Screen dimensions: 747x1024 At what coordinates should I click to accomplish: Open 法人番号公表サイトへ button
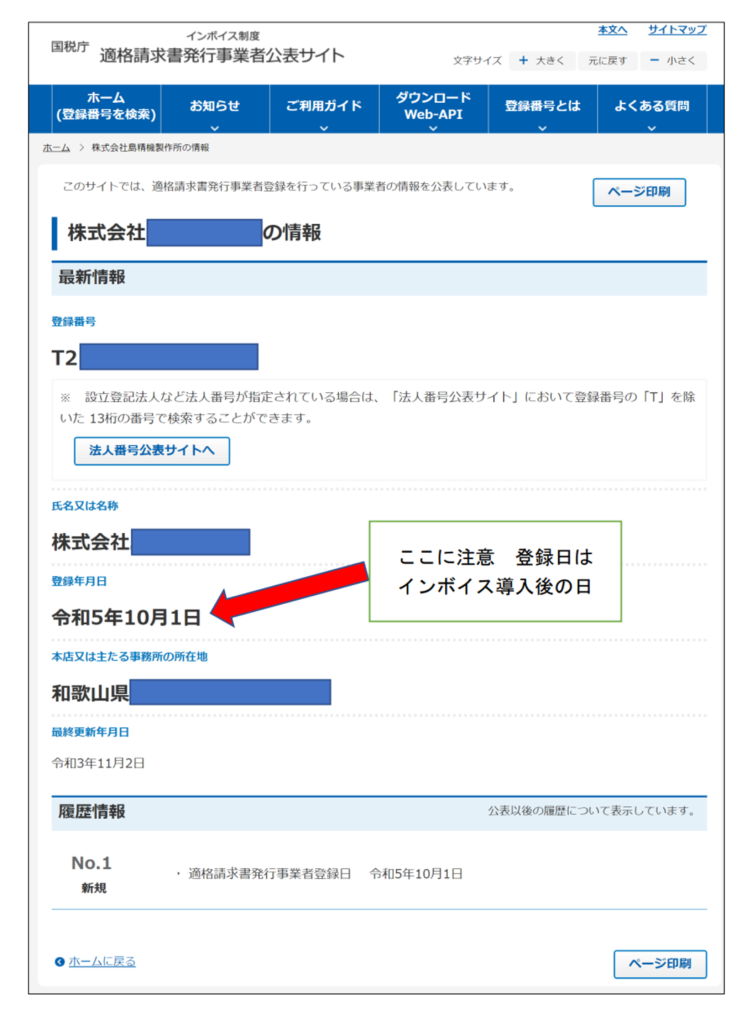tap(152, 451)
